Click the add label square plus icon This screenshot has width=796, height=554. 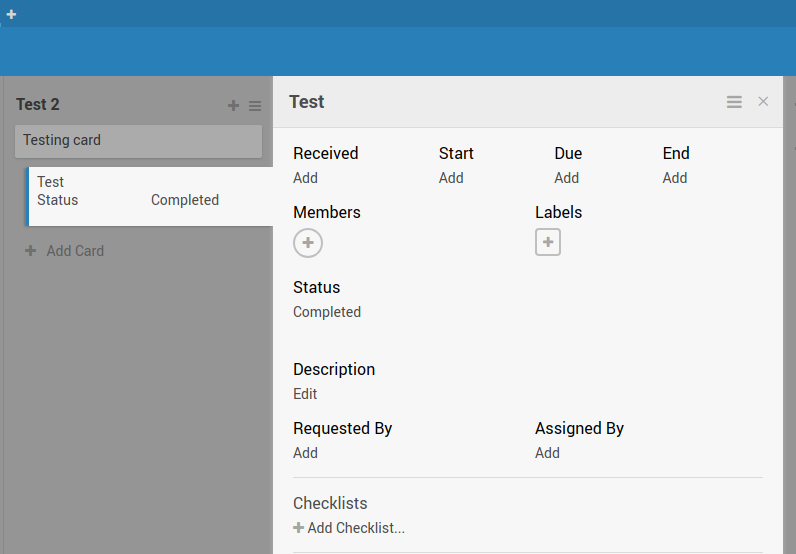click(x=548, y=242)
